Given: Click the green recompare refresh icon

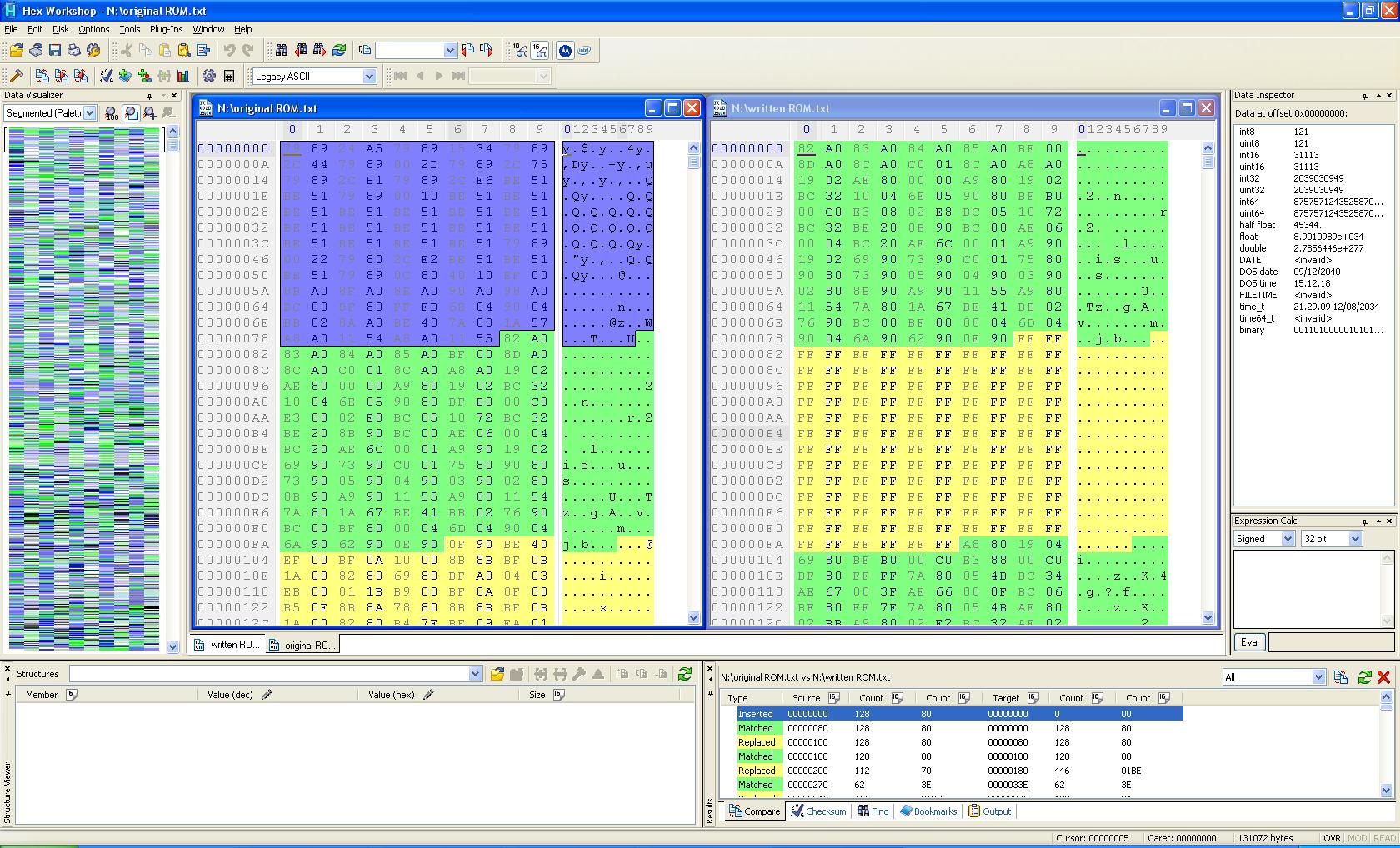Looking at the screenshot, I should tap(1364, 677).
